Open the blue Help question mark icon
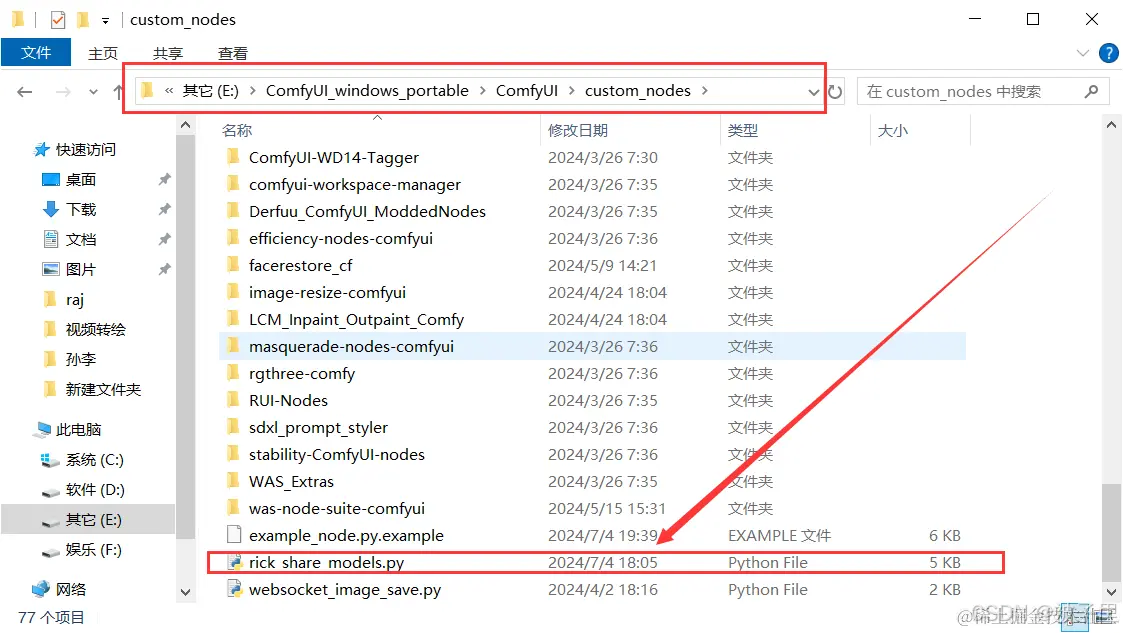Screen dimensions: 1123x633 coord(1109,53)
